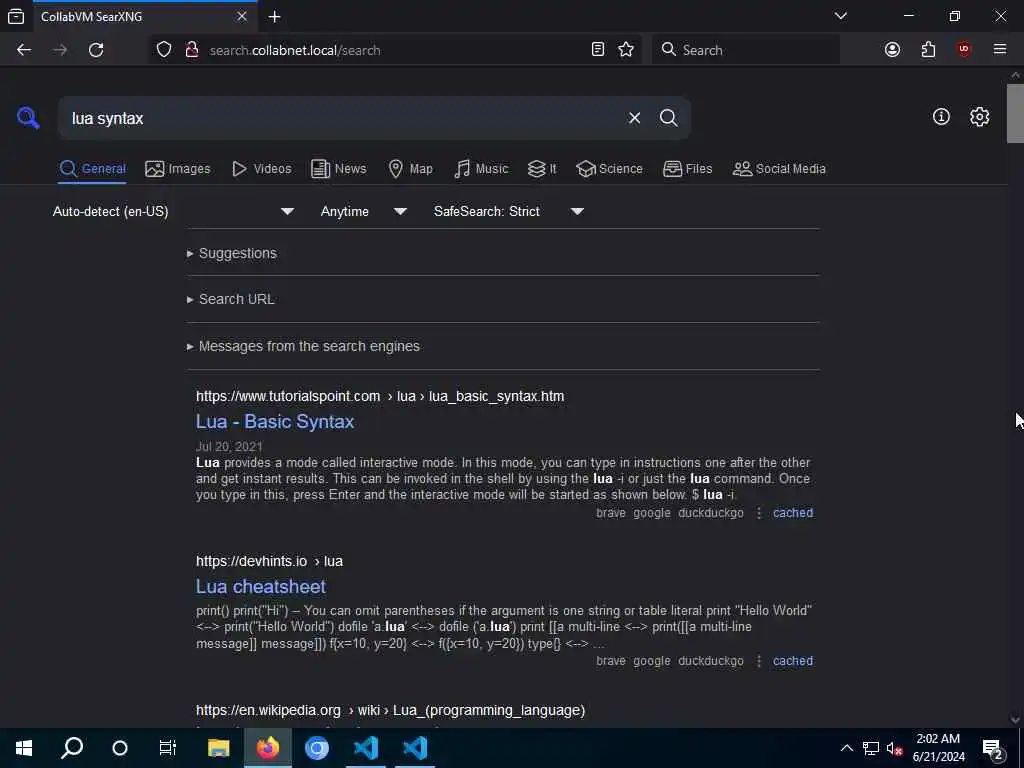
Task: Switch to the It tab
Action: [542, 168]
